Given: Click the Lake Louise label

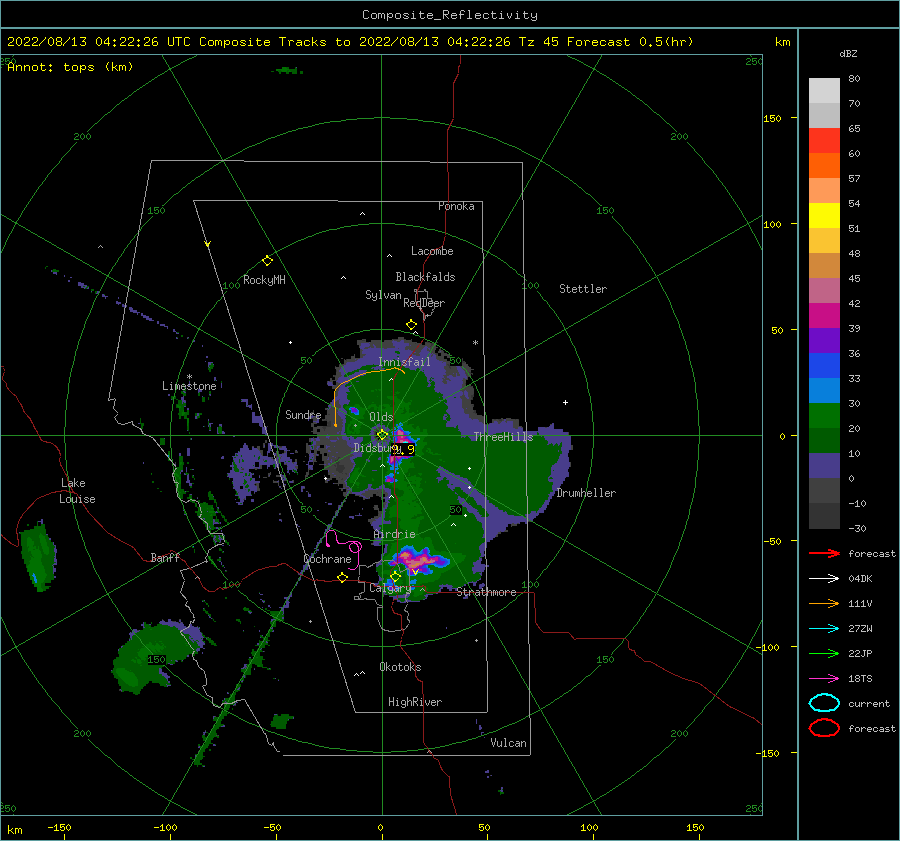Looking at the screenshot, I should pos(77,491).
